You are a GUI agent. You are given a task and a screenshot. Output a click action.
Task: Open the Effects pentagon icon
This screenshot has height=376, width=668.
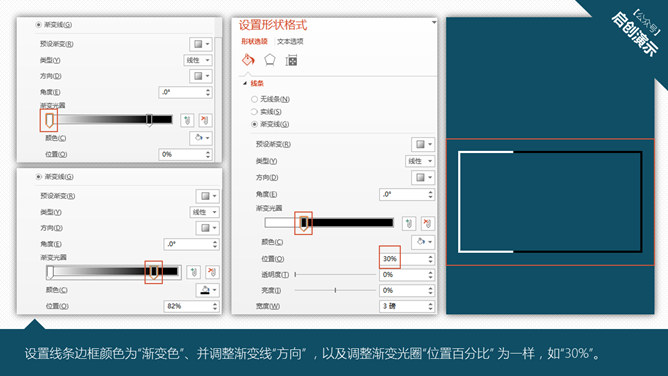270,60
